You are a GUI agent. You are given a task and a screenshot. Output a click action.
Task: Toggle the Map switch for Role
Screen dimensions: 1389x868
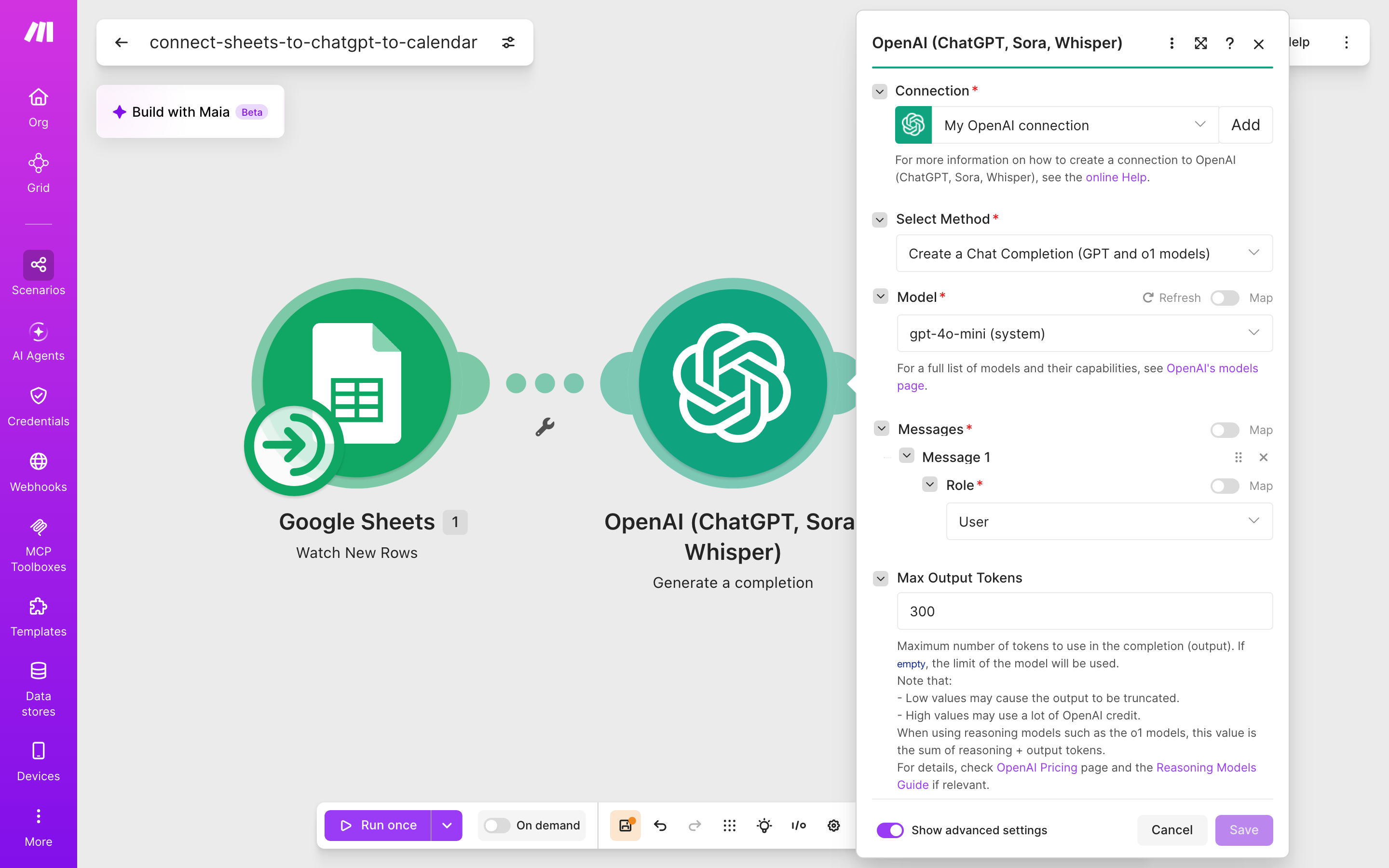click(x=1224, y=486)
